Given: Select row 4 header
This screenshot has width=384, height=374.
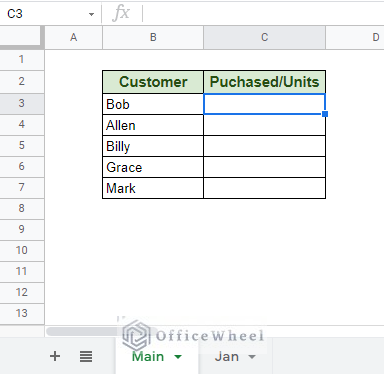Looking at the screenshot, I should [22, 125].
